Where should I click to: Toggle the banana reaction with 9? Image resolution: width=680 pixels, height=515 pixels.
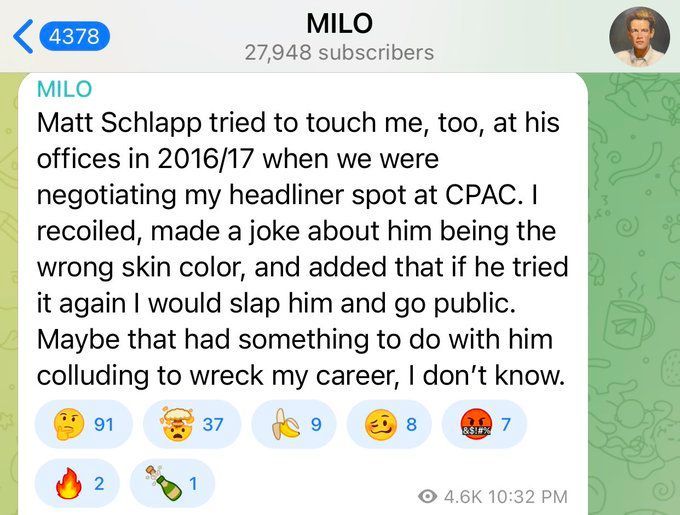click(294, 424)
